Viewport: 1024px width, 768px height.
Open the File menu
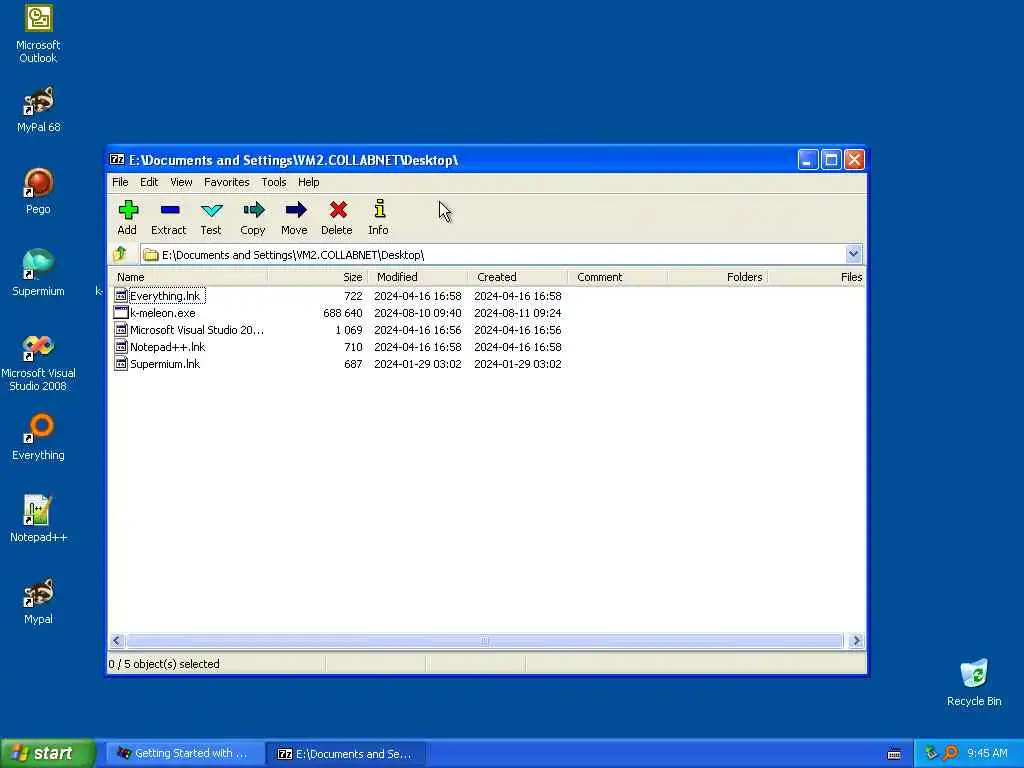click(120, 182)
